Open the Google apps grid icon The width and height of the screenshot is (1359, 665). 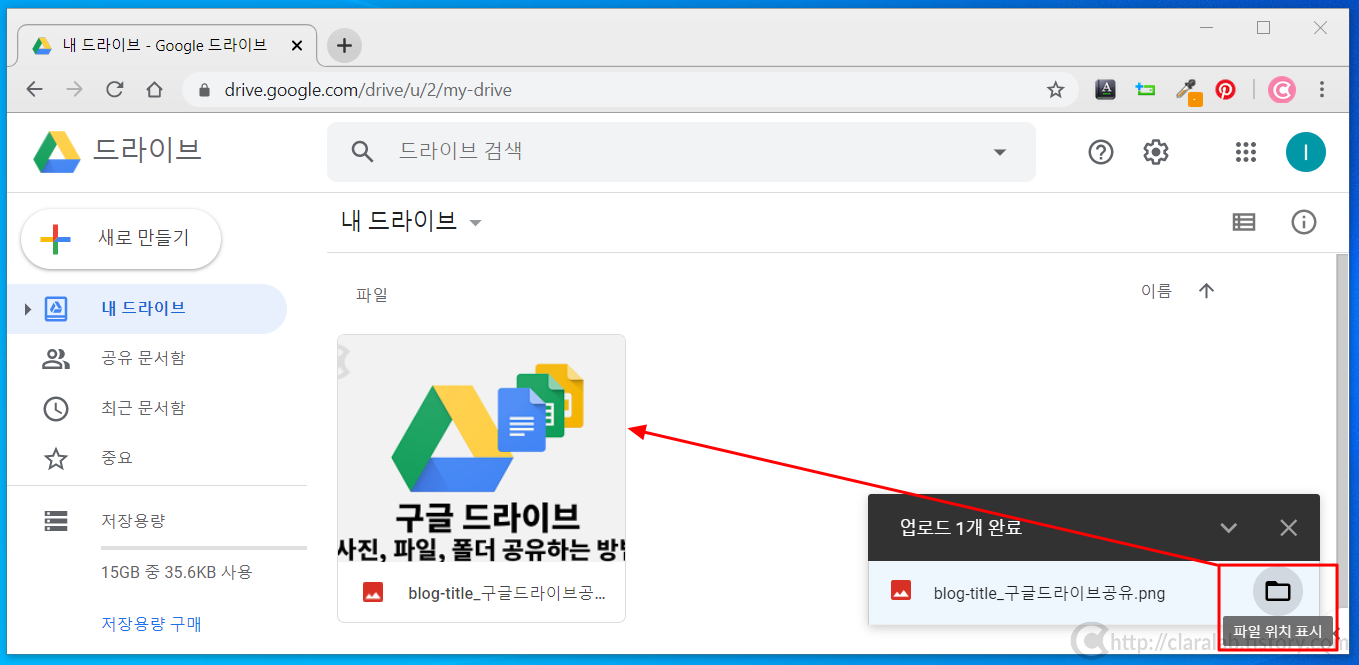click(x=1245, y=152)
